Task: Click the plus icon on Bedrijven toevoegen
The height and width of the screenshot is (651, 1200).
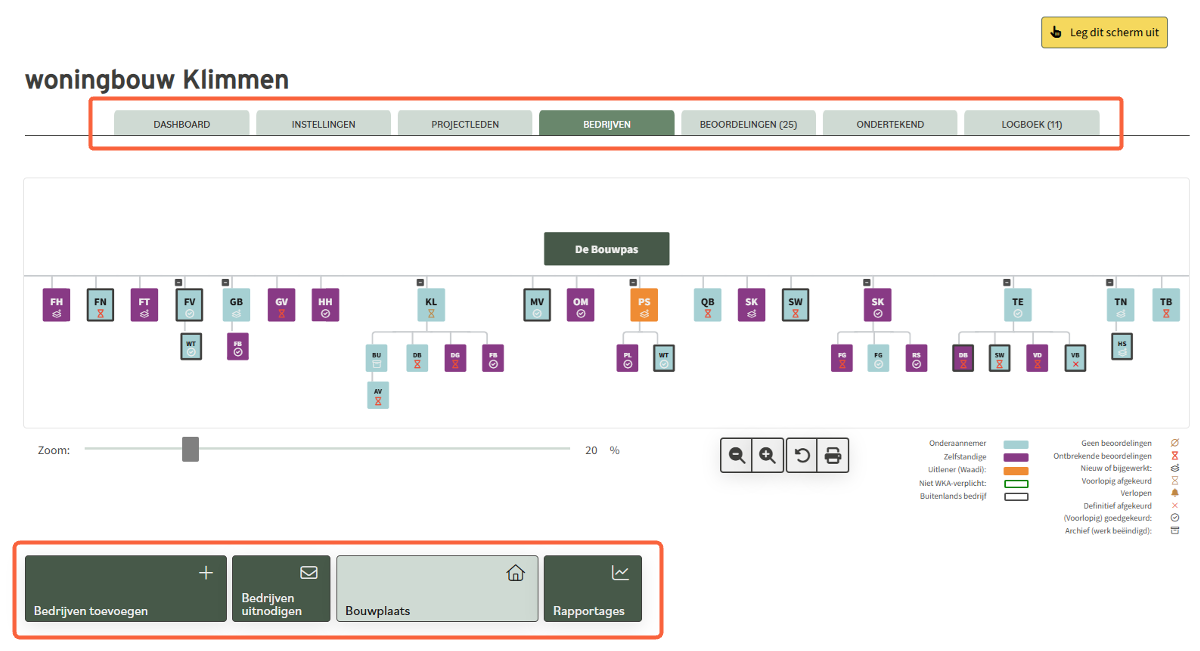Action: tap(206, 573)
